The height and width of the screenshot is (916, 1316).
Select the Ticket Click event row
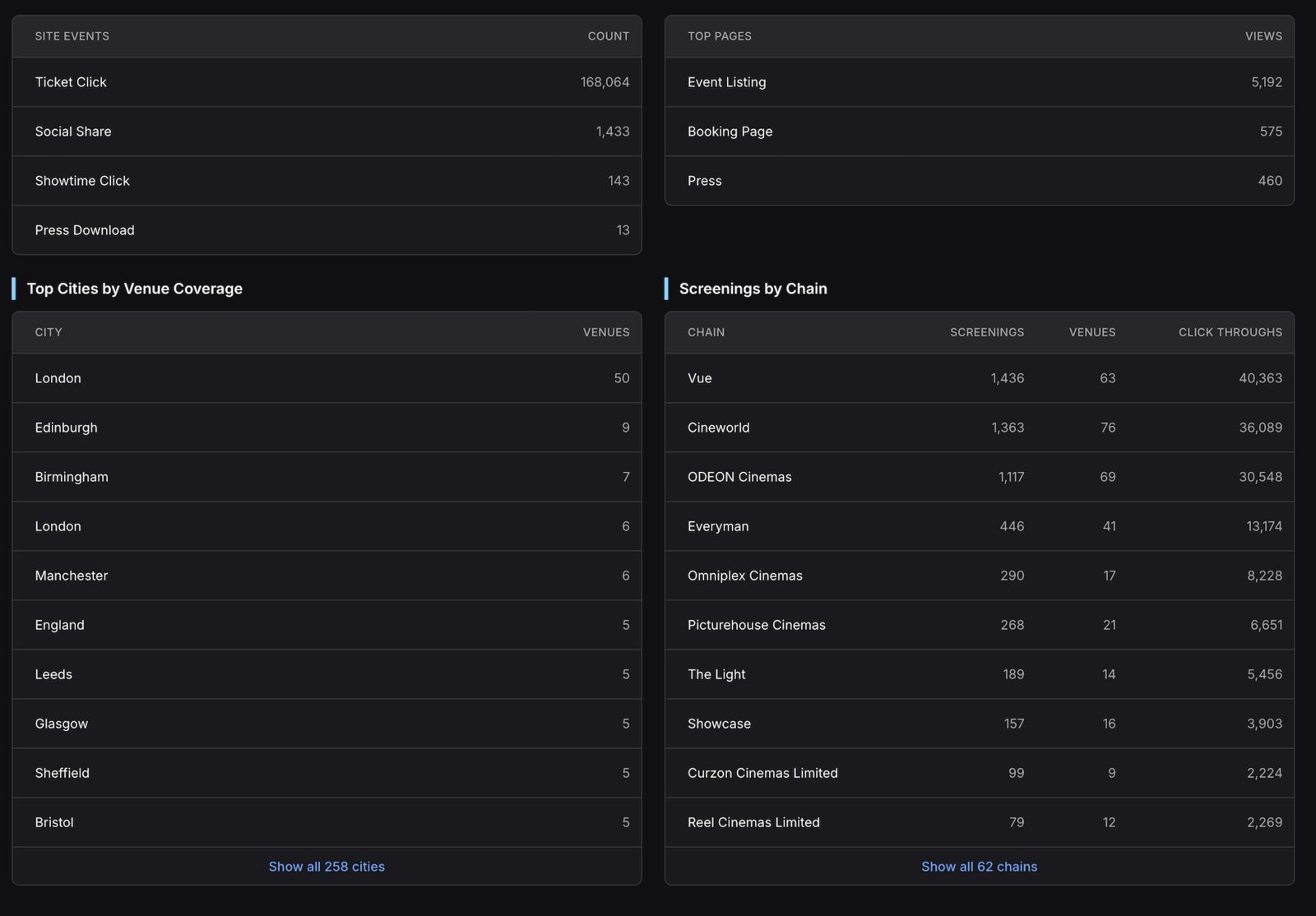click(x=327, y=82)
